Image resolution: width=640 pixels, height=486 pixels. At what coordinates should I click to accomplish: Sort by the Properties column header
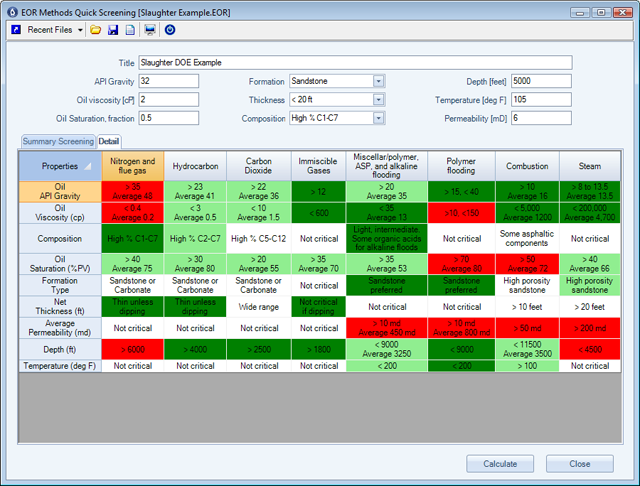point(60,166)
